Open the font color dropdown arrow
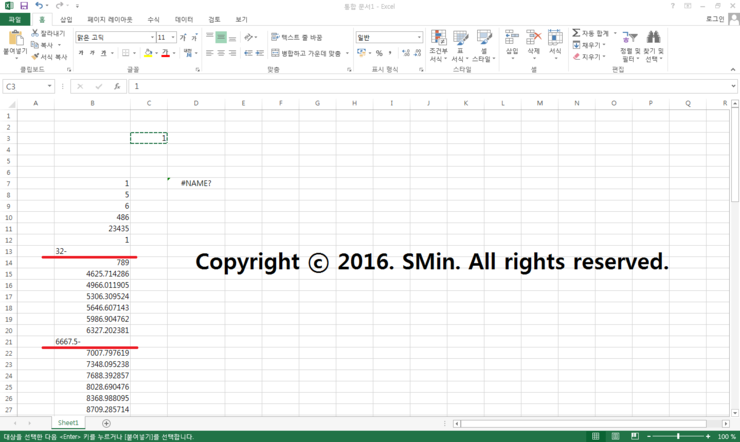 174,53
